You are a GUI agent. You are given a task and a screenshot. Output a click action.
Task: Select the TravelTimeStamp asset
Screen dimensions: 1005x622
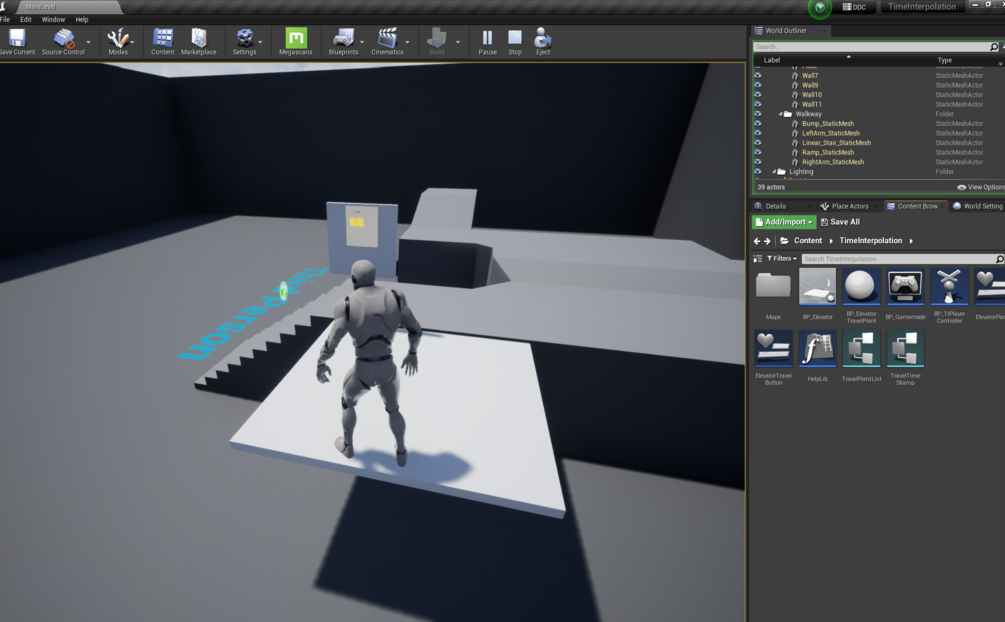(905, 358)
